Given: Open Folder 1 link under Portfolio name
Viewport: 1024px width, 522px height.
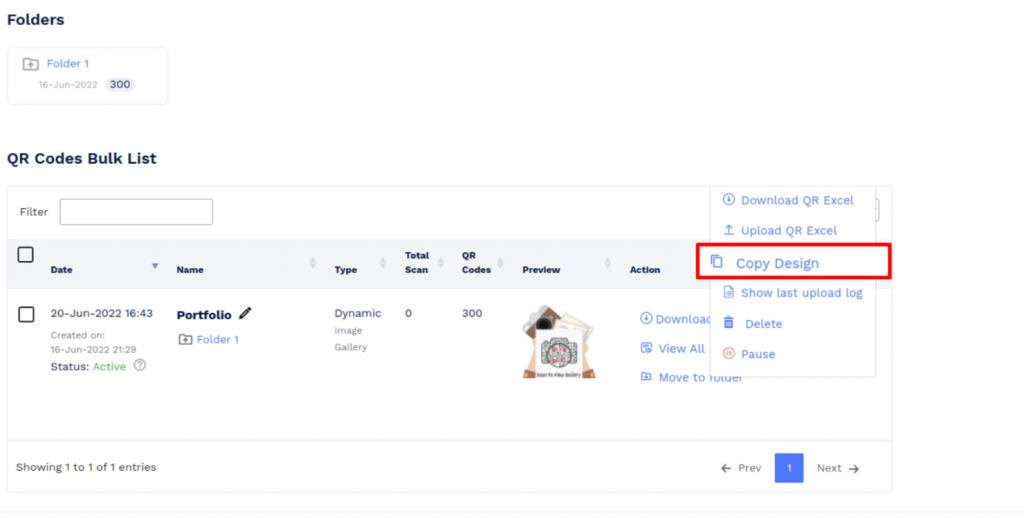Looking at the screenshot, I should pos(217,340).
